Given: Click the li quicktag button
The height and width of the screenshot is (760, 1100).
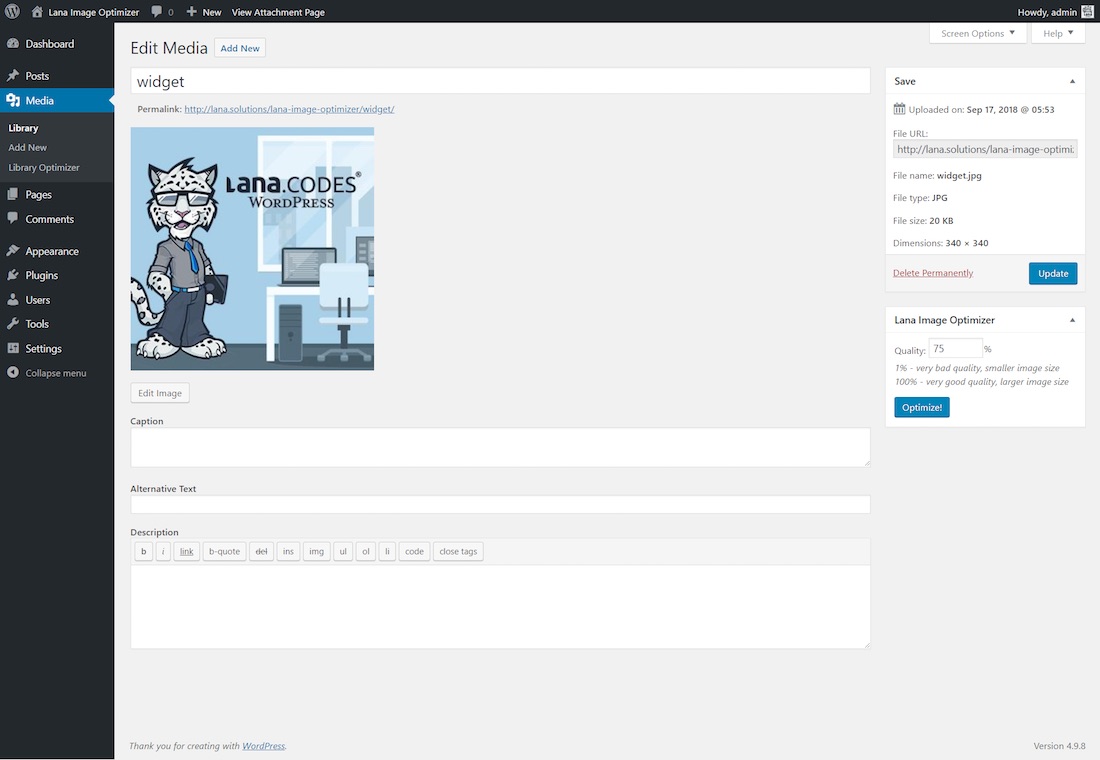Looking at the screenshot, I should [387, 552].
